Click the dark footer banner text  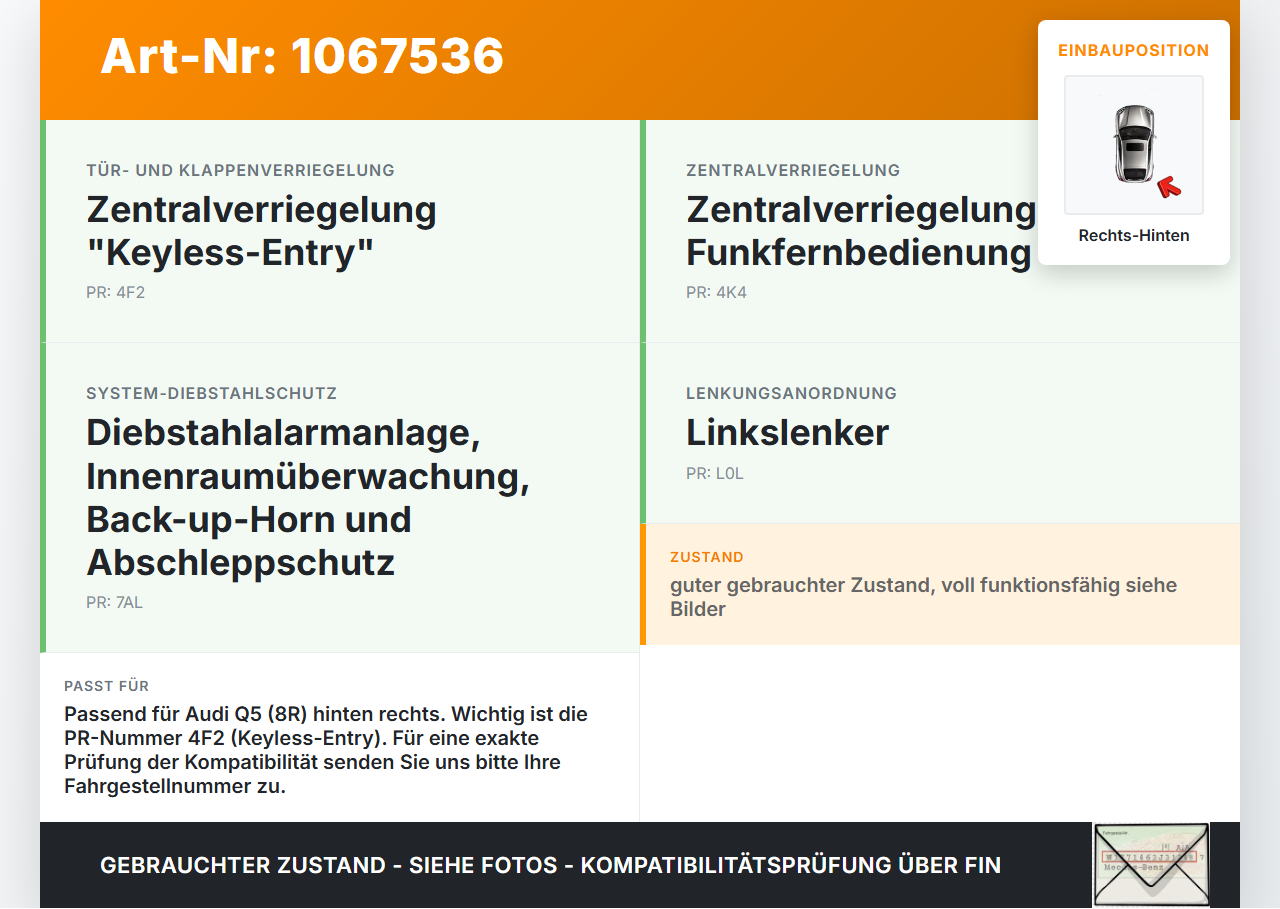click(551, 865)
